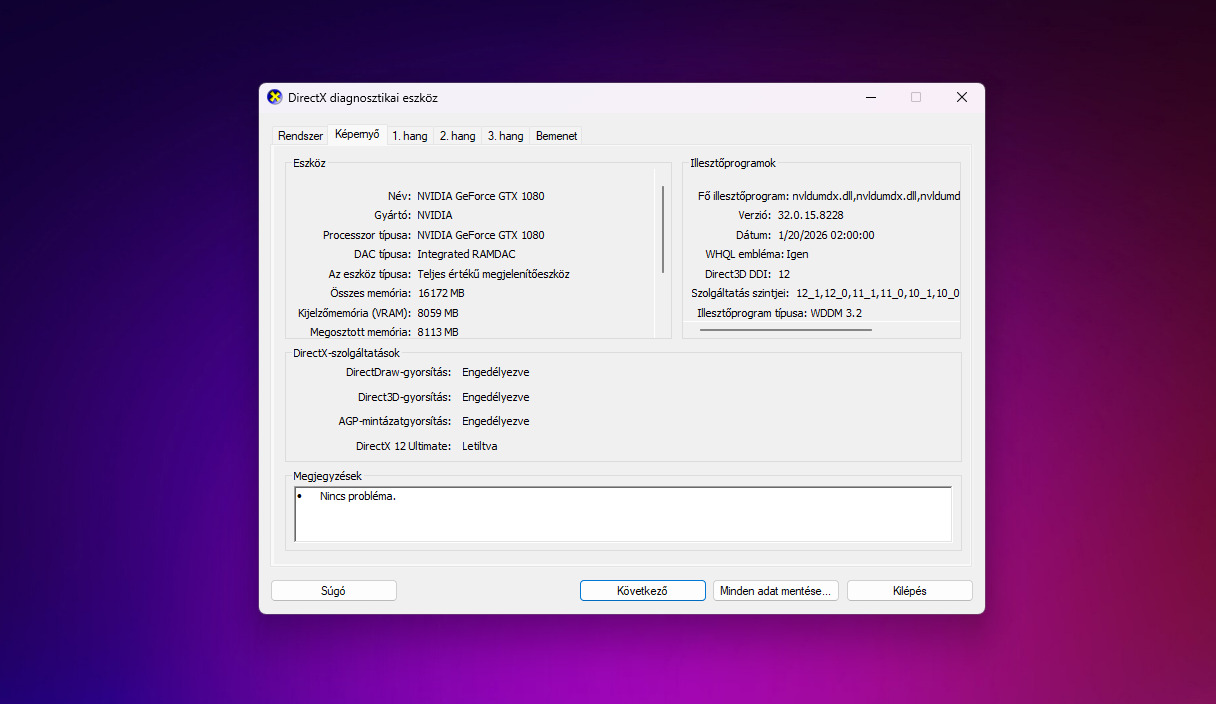
Task: Close the DirectX diagnostic window
Action: point(962,97)
